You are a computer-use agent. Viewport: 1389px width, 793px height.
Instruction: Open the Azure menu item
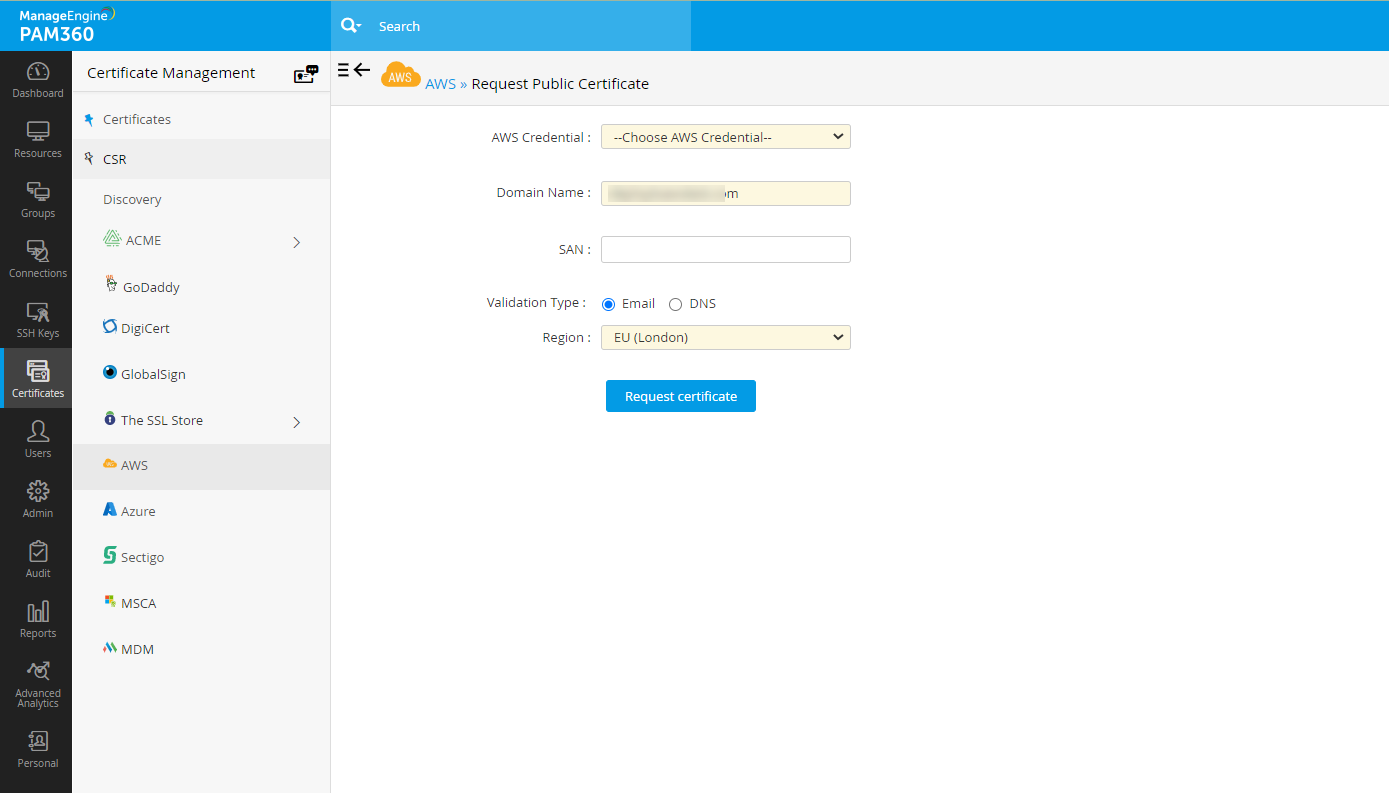pos(138,511)
